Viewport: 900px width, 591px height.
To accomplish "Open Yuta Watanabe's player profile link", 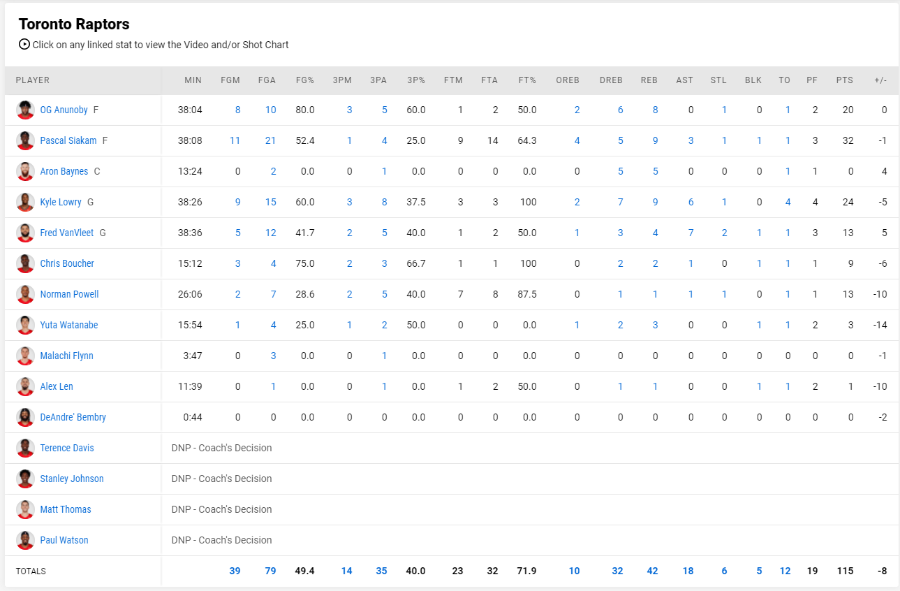I will point(69,325).
